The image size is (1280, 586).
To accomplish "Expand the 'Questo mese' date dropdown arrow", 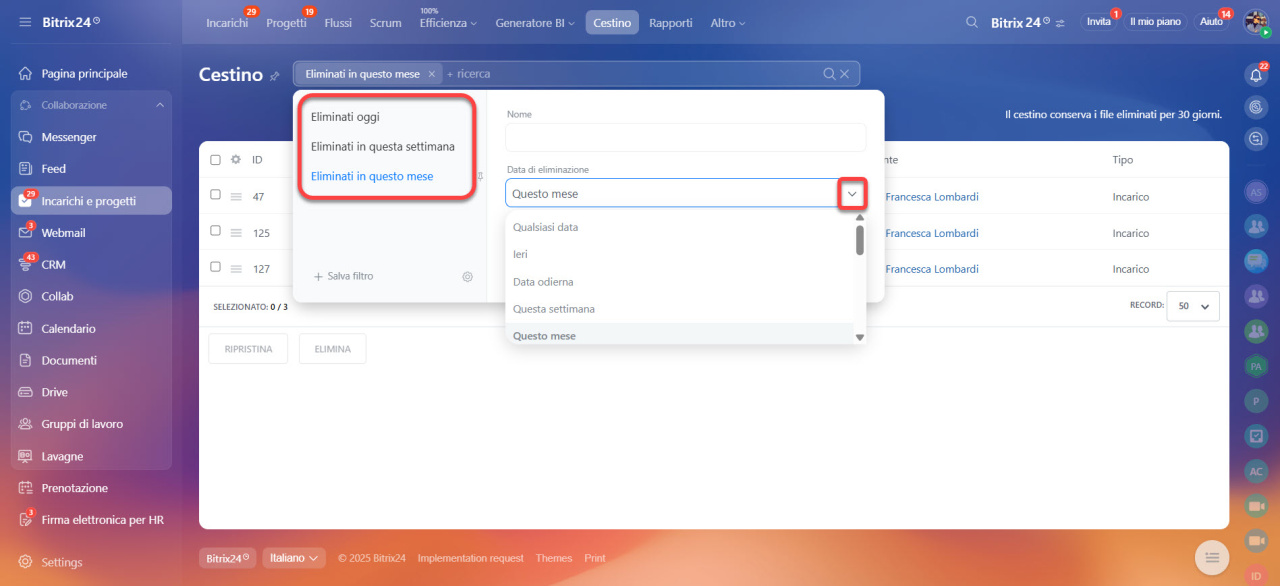I will click(x=852, y=194).
